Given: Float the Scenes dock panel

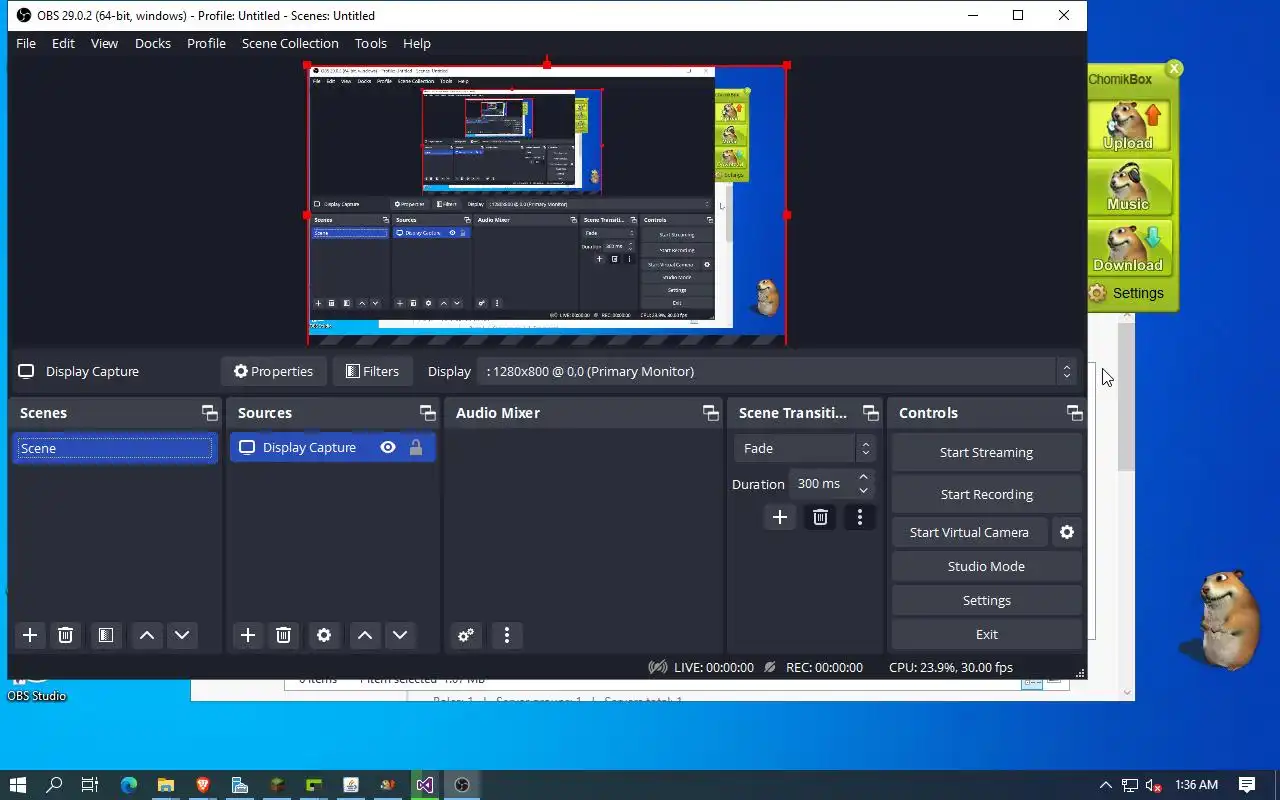Looking at the screenshot, I should pos(209,413).
